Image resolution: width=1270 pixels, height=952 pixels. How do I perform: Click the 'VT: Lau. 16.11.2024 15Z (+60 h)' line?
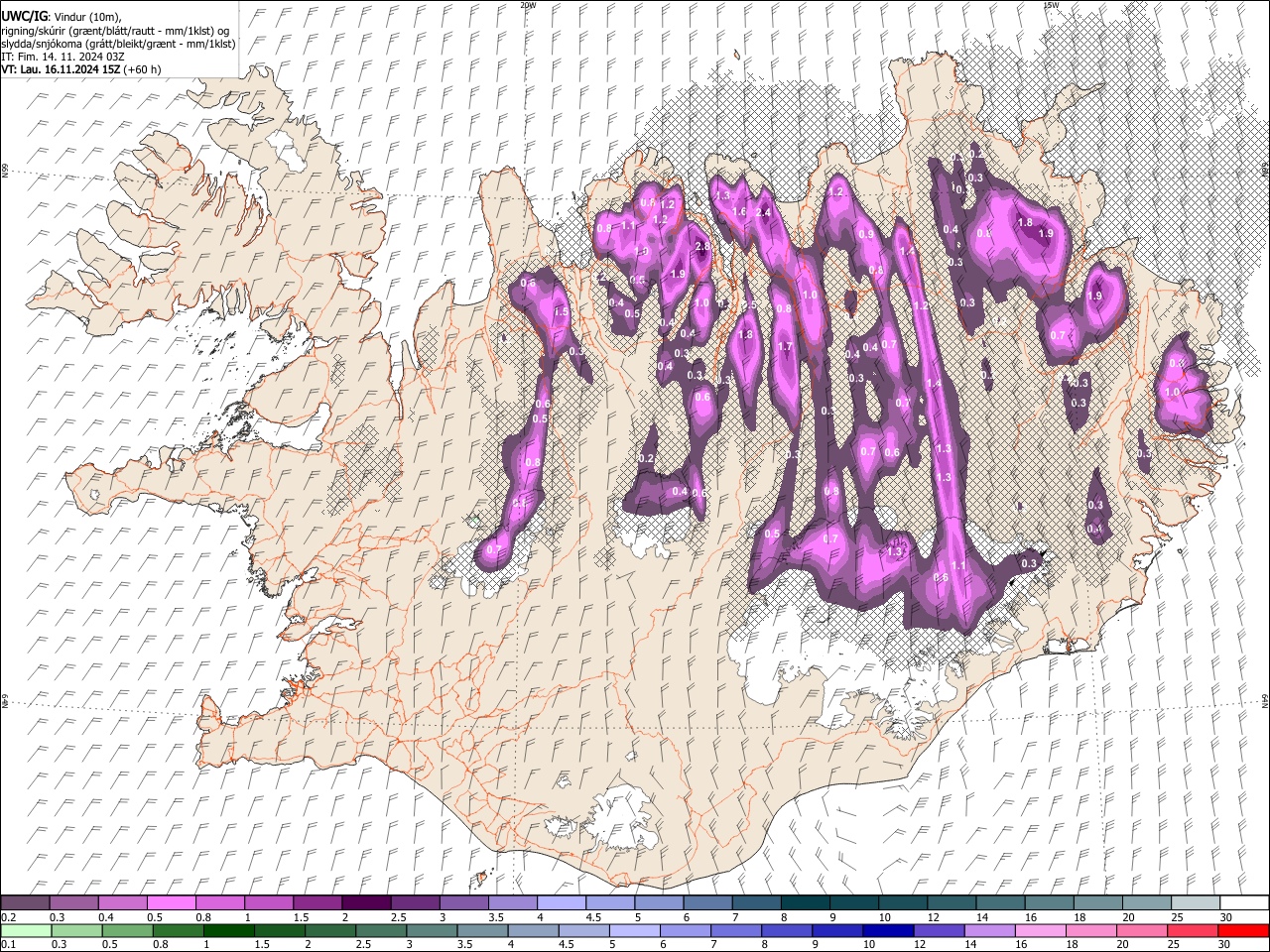(81, 69)
